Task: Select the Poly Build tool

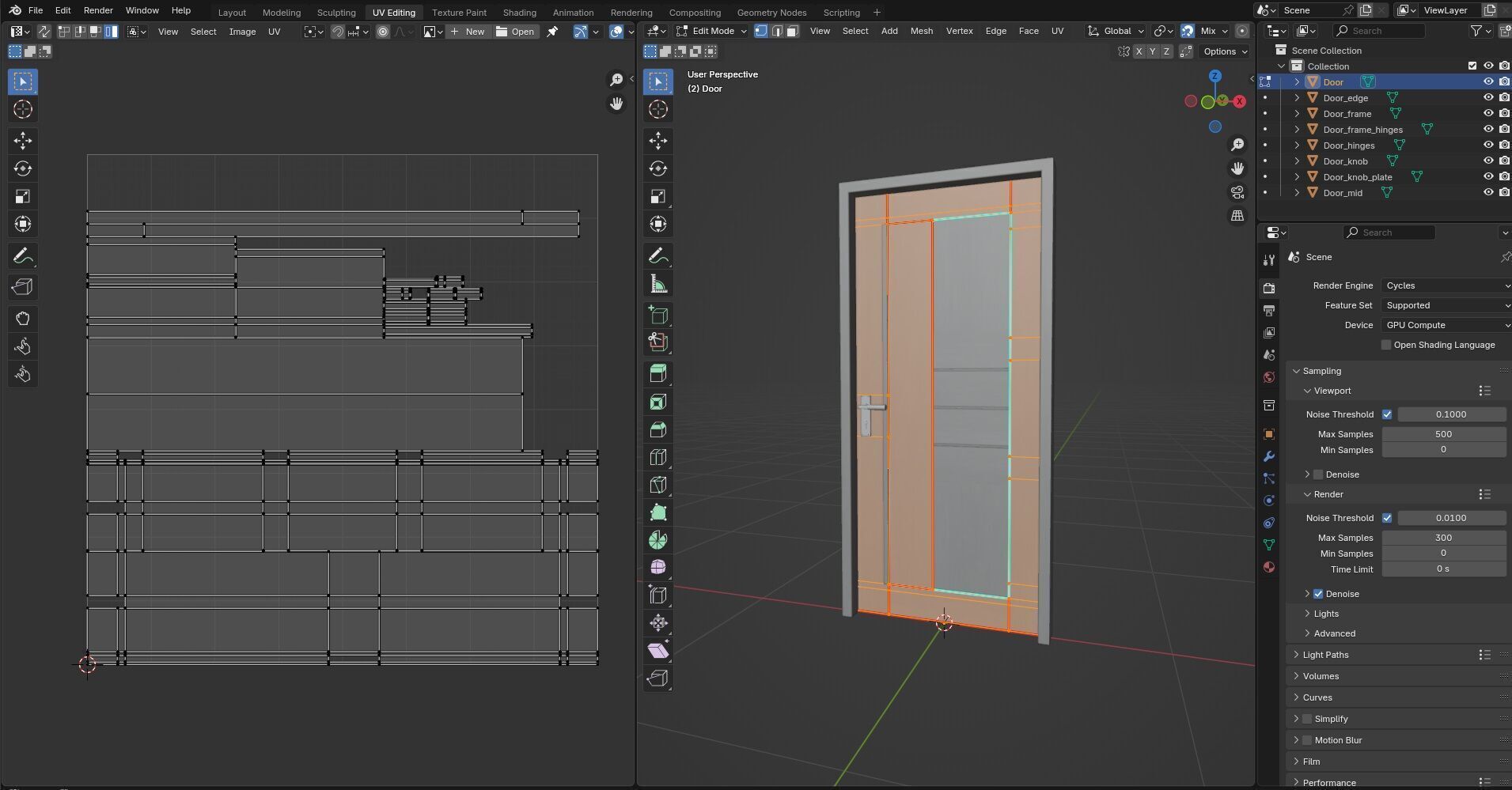Action: (657, 512)
